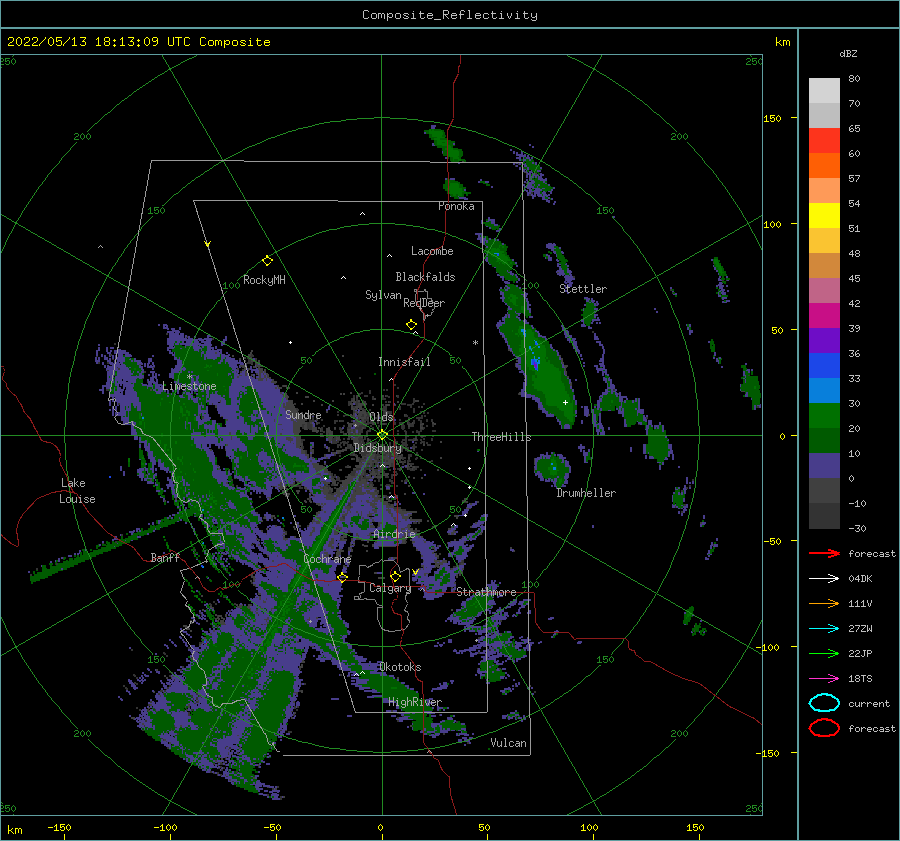This screenshot has height=841, width=900.
Task: Click the white plus marker west of Stettler storm
Action: (x=565, y=402)
